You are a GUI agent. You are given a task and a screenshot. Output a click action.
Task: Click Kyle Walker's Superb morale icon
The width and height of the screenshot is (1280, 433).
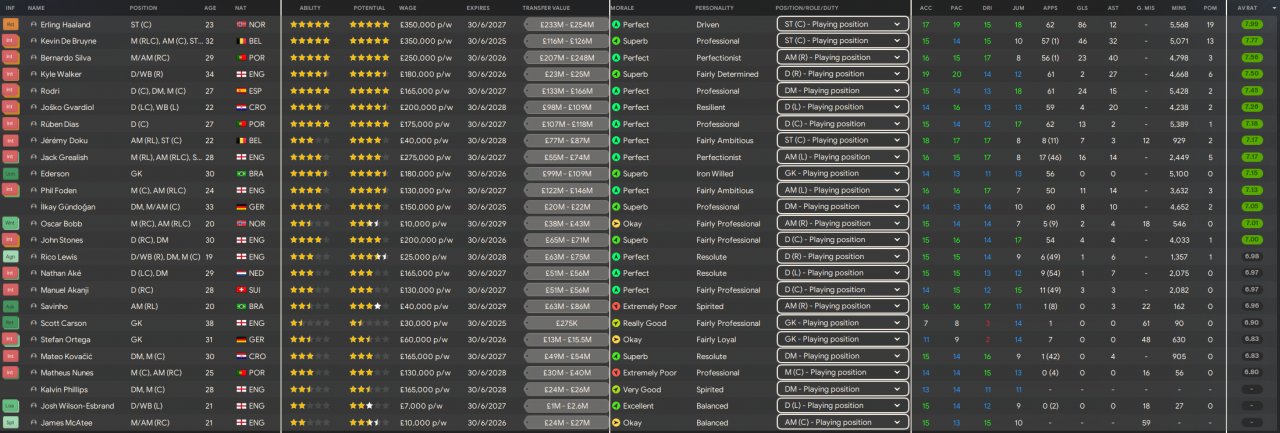pos(616,74)
